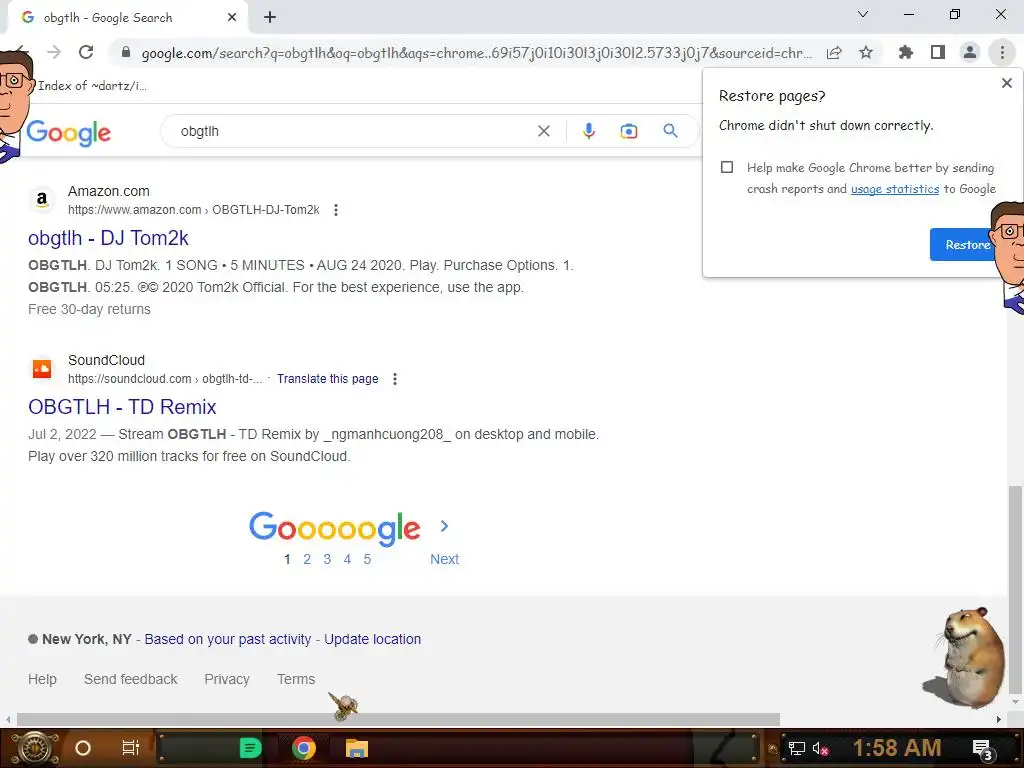Go to results page 3

click(327, 559)
